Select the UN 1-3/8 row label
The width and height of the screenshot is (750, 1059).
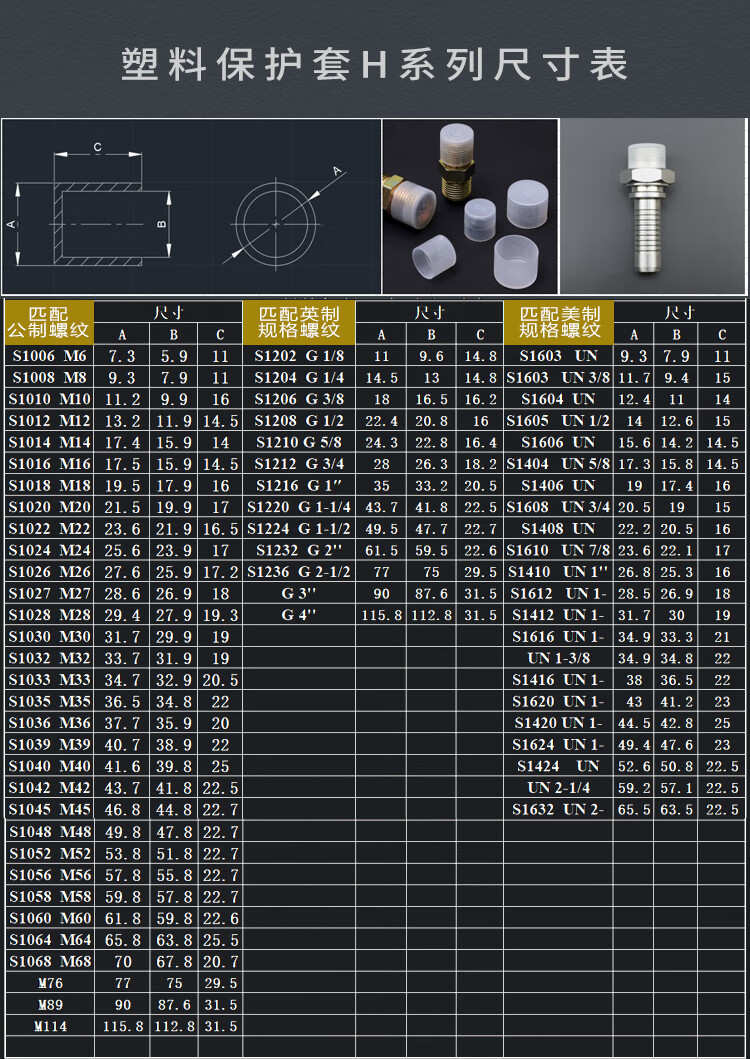coord(559,658)
